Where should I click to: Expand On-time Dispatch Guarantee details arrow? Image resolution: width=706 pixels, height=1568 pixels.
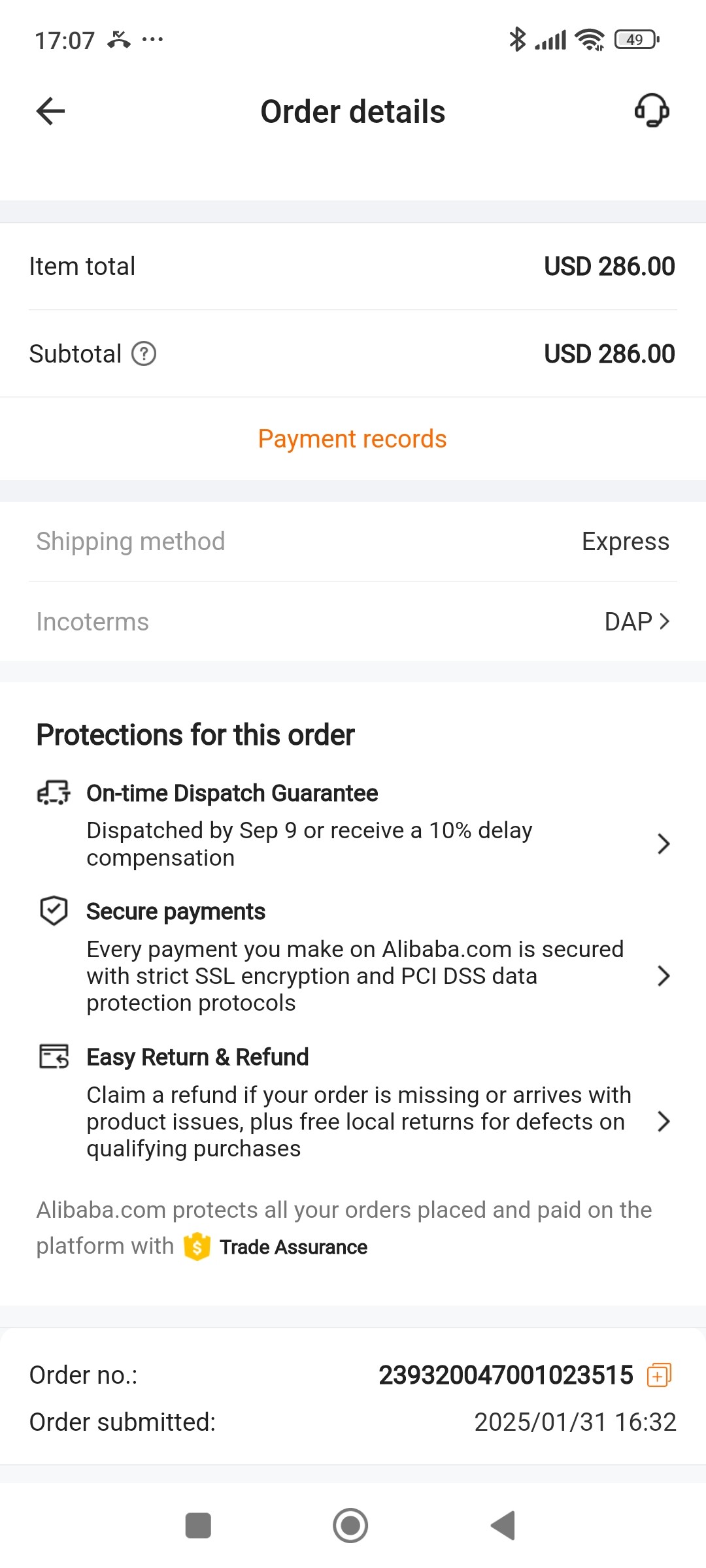[664, 844]
